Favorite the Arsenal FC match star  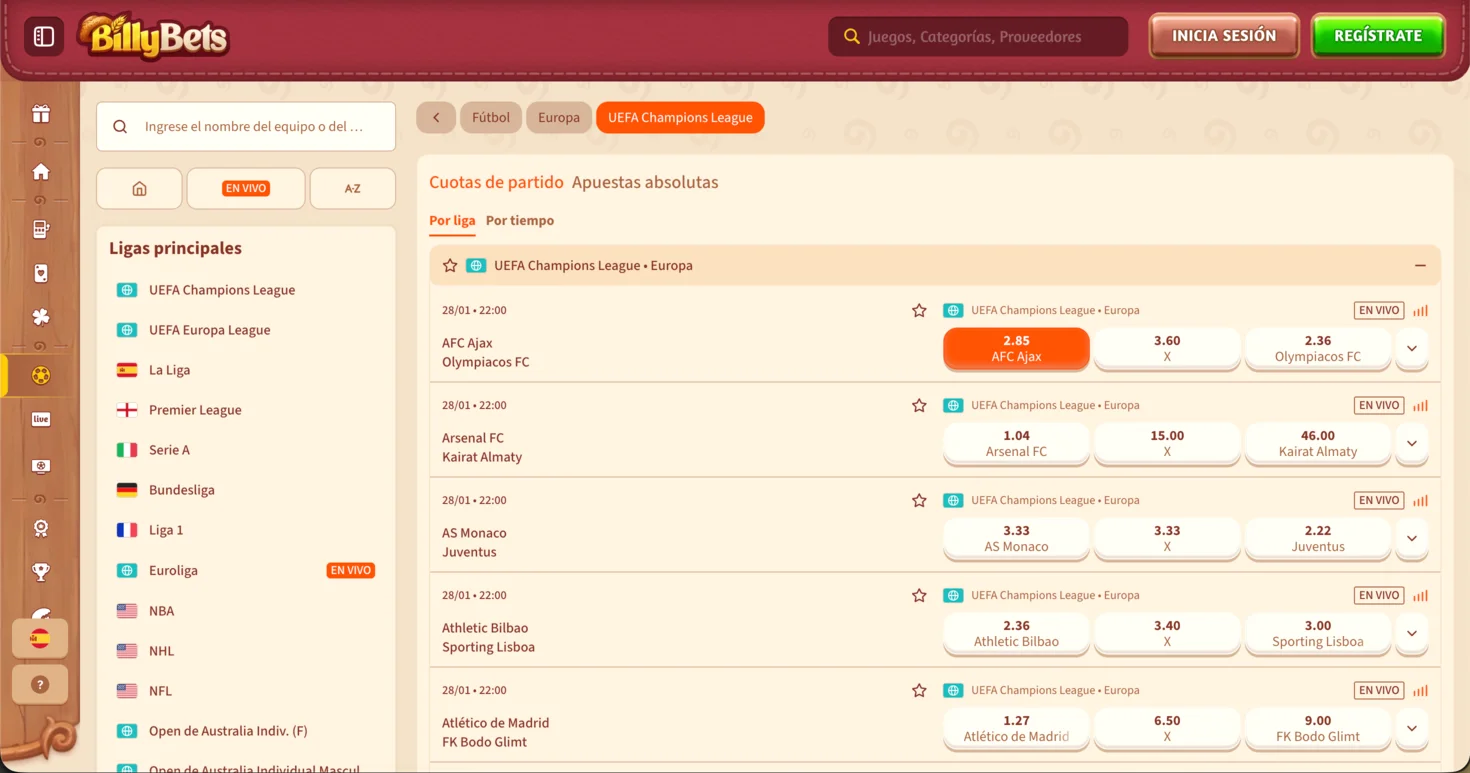(919, 406)
